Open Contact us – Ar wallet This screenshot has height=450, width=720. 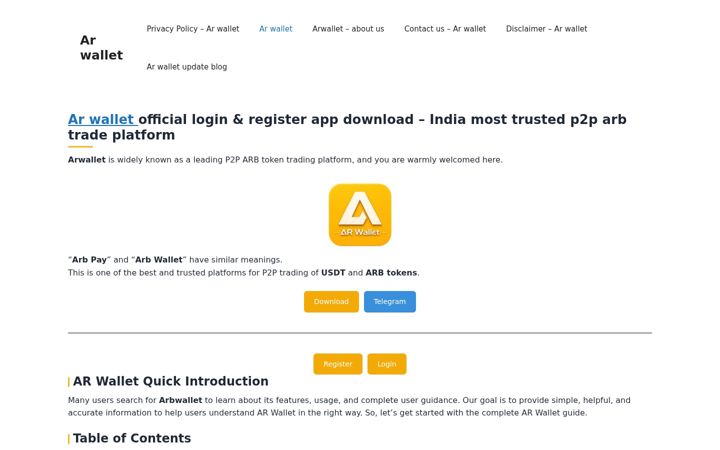445,29
